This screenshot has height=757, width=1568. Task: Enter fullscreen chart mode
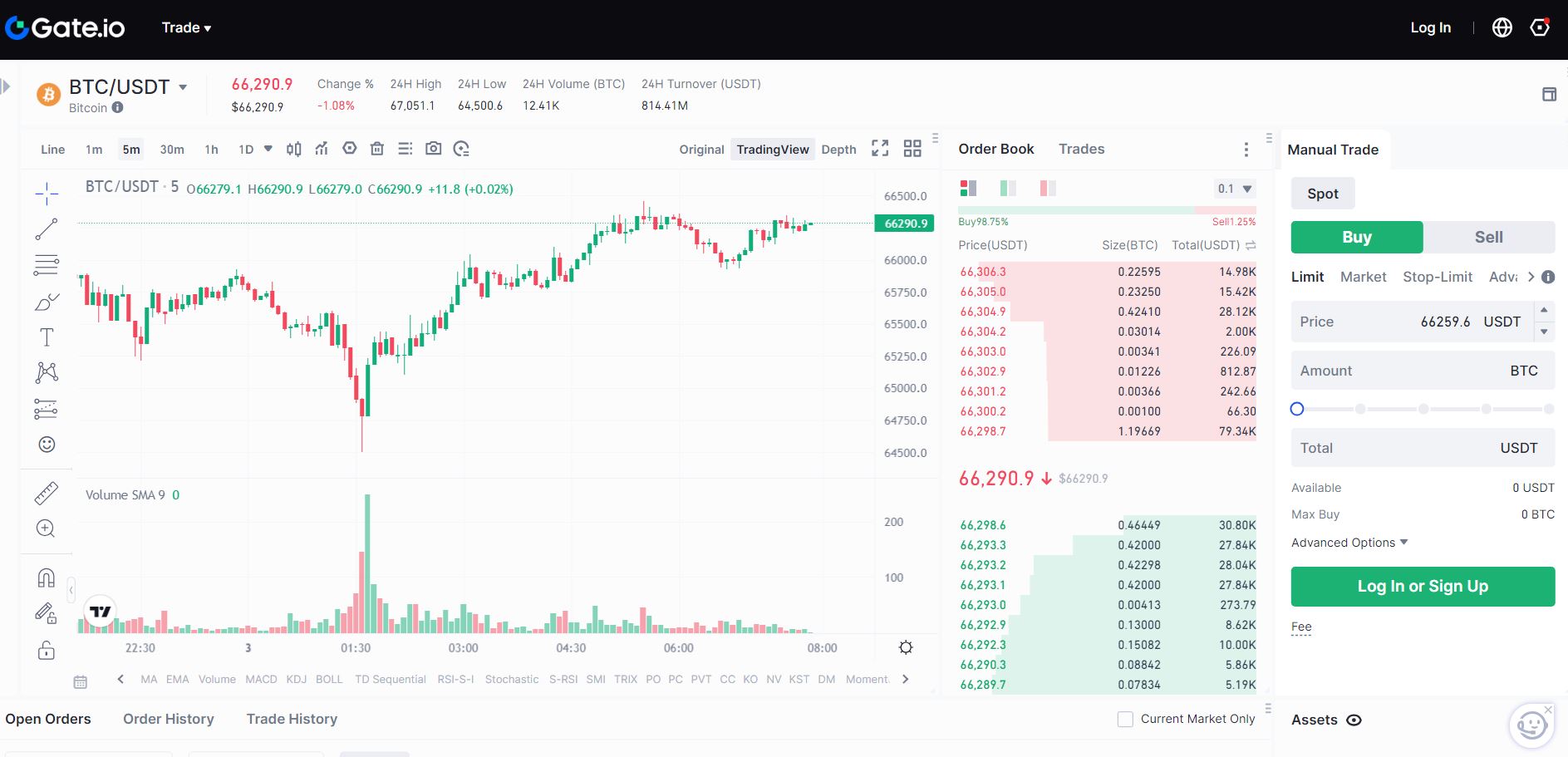pos(880,148)
